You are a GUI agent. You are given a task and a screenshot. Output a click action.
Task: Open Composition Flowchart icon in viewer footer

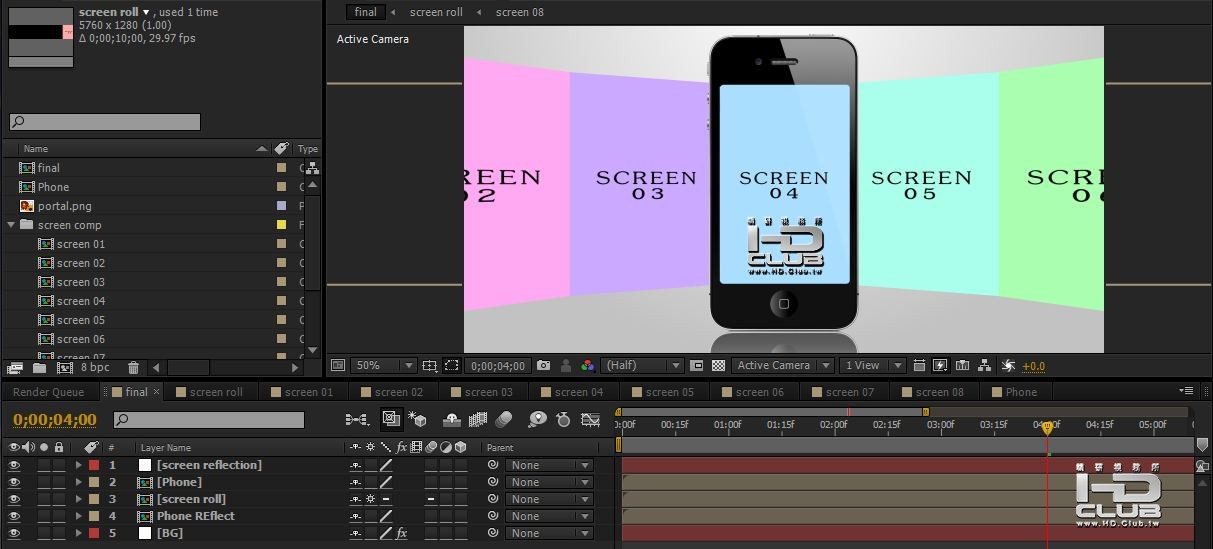pos(984,366)
